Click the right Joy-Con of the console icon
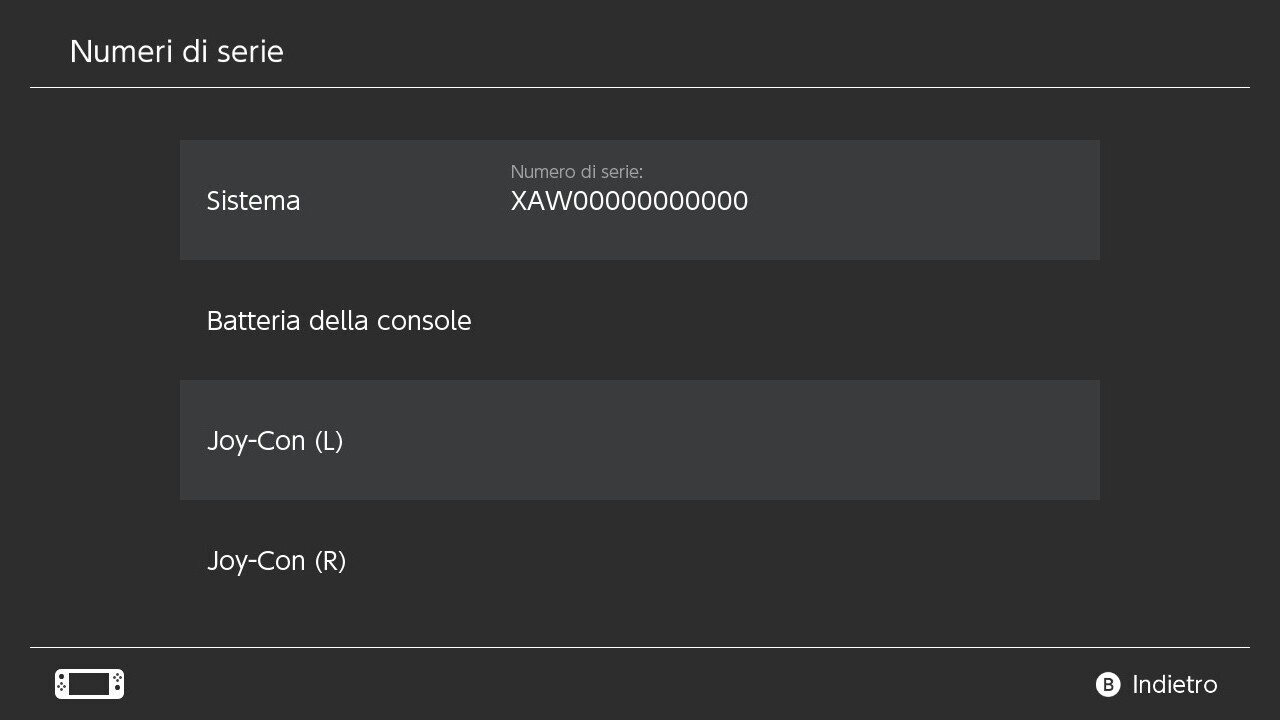Screen dimensions: 1280x720 117,684
